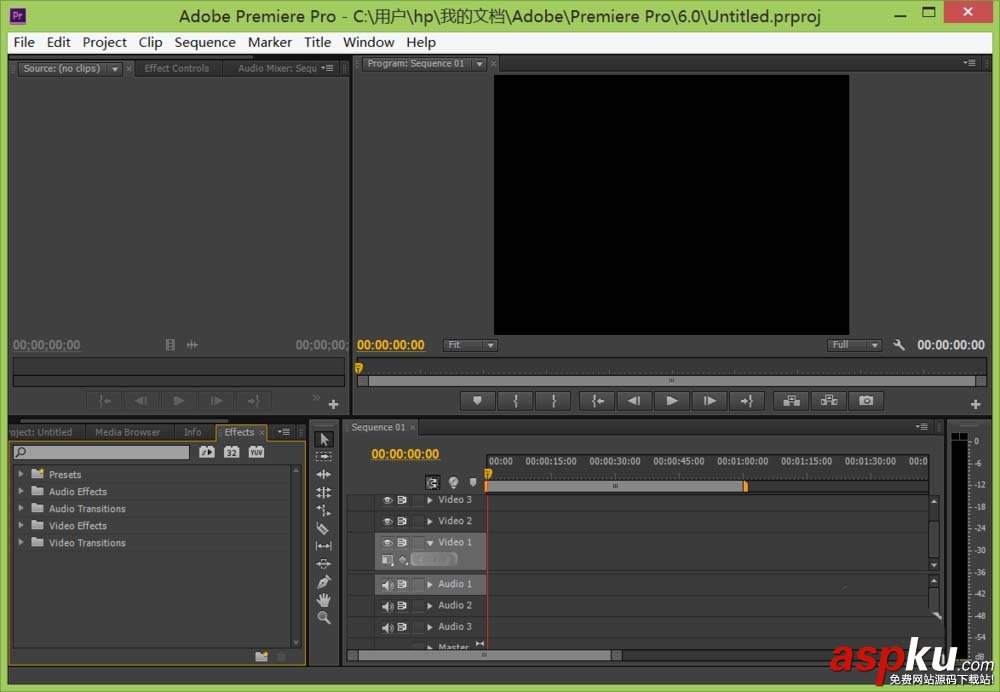
Task: Open the Full playback resolution dropdown
Action: [854, 345]
